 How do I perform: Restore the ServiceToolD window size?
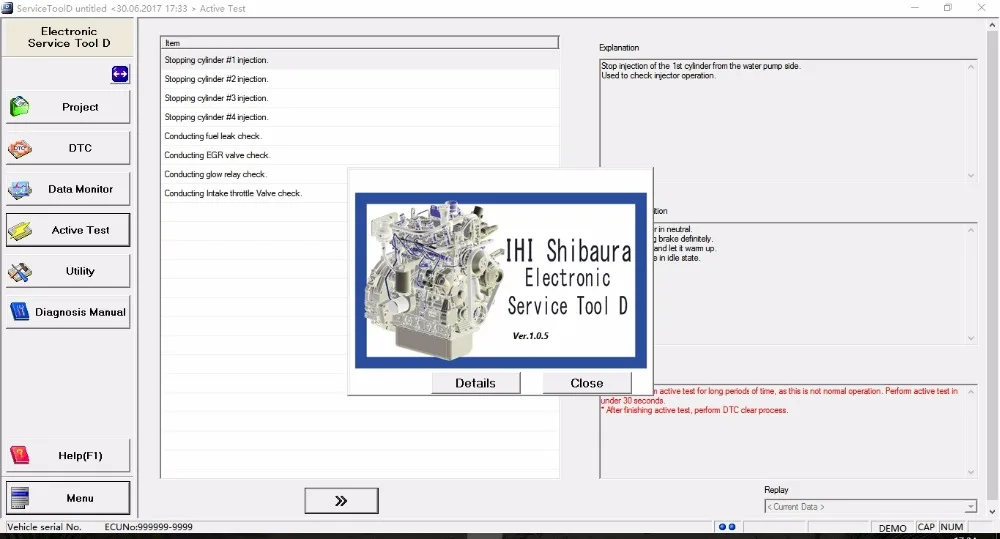click(948, 8)
